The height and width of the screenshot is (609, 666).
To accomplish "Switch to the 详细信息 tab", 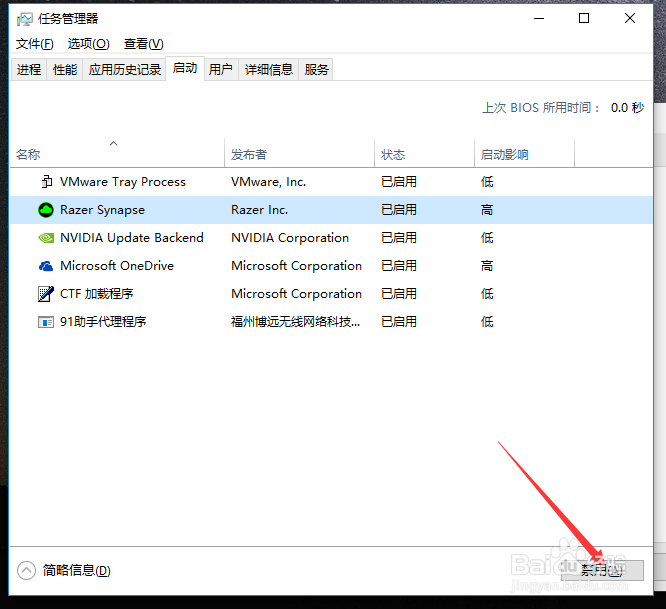I will tap(269, 69).
